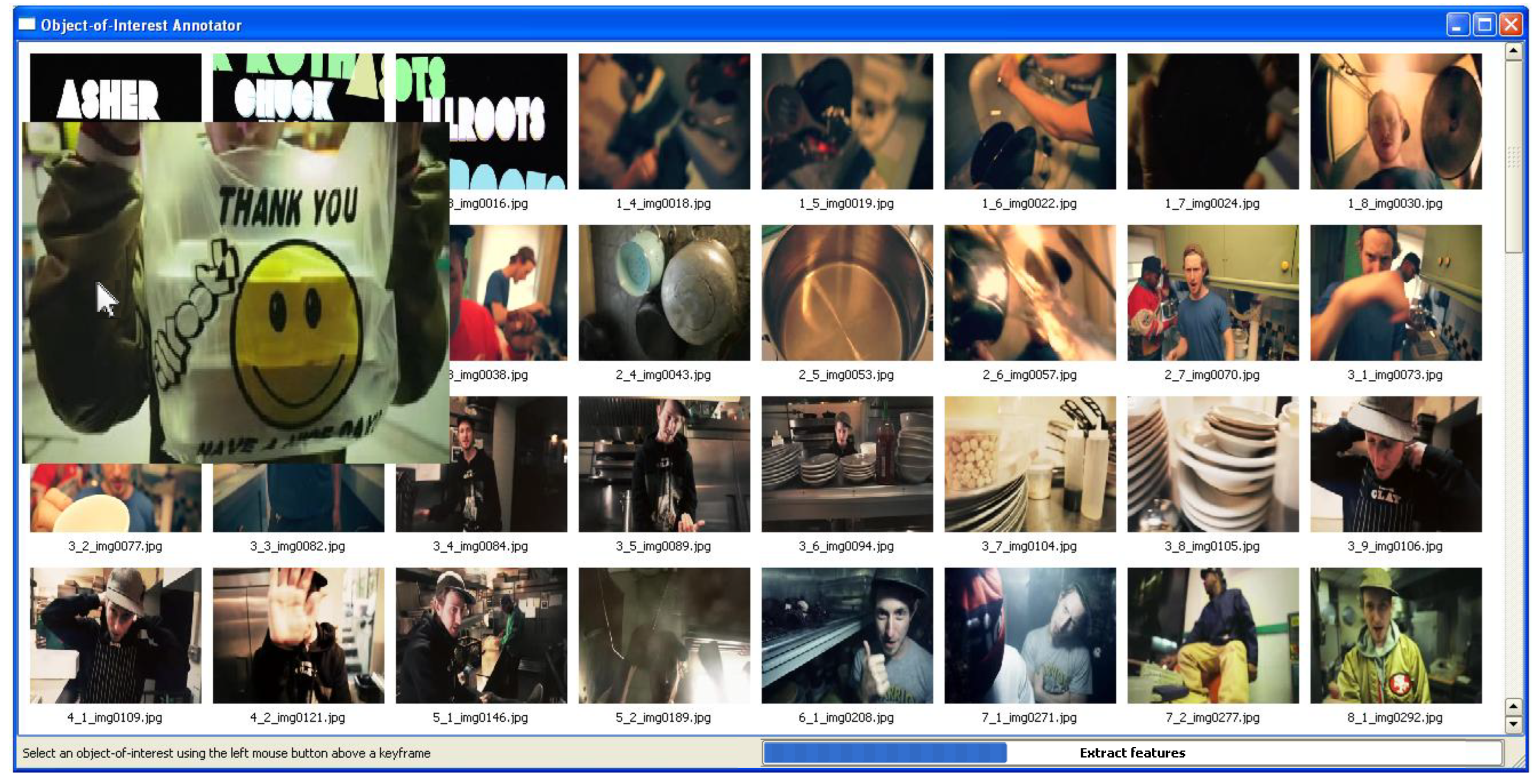
Task: Select keyframe 3_1_img0073.jpg
Action: tap(1396, 292)
